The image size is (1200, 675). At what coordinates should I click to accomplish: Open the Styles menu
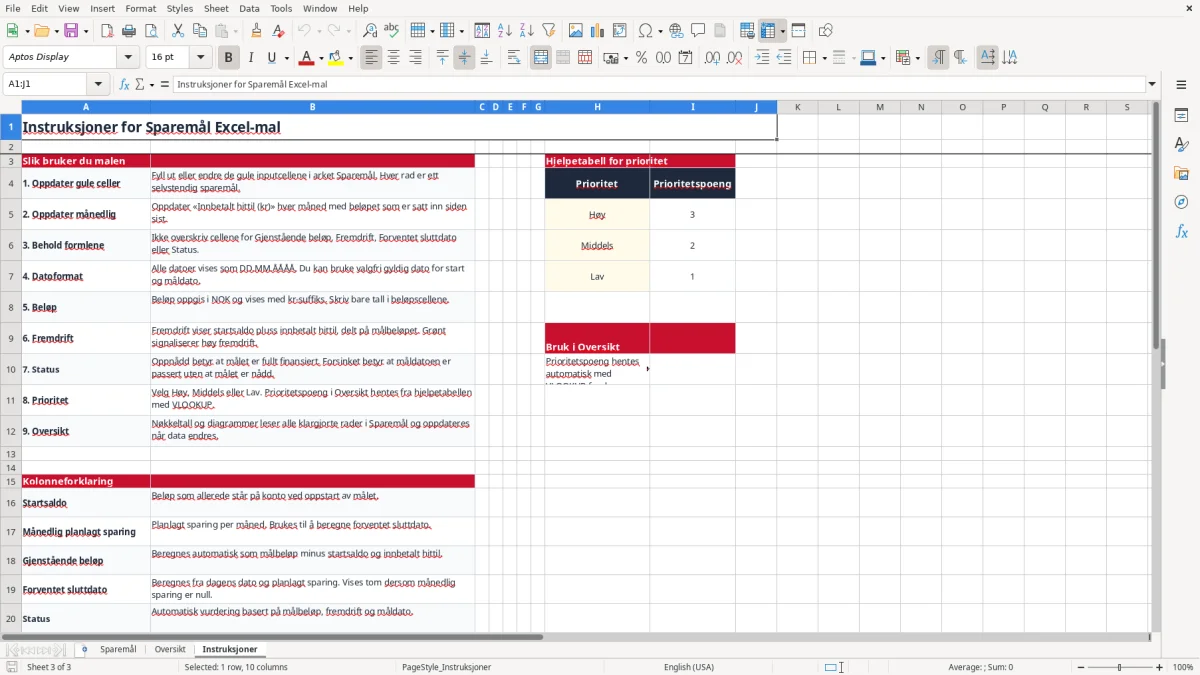[x=180, y=8]
